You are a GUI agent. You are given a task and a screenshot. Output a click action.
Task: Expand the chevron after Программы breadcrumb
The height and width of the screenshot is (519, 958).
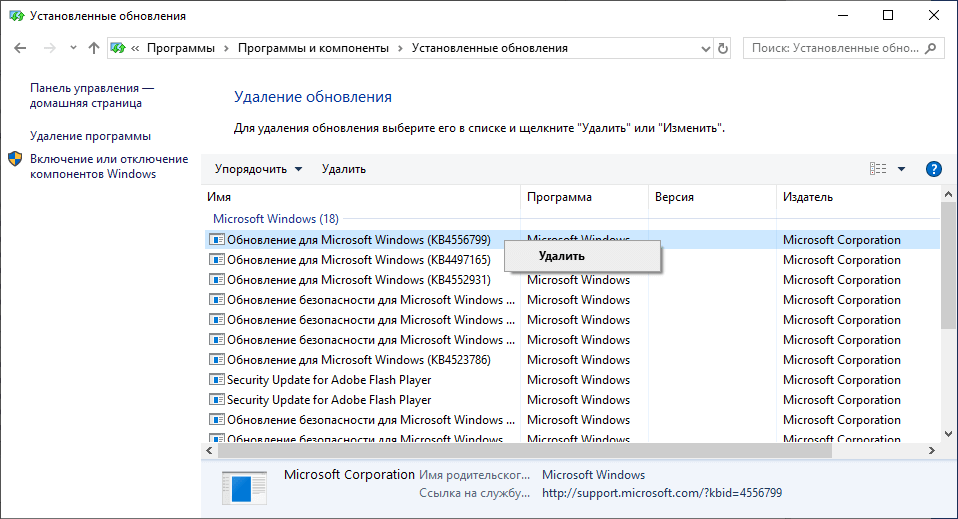(226, 48)
